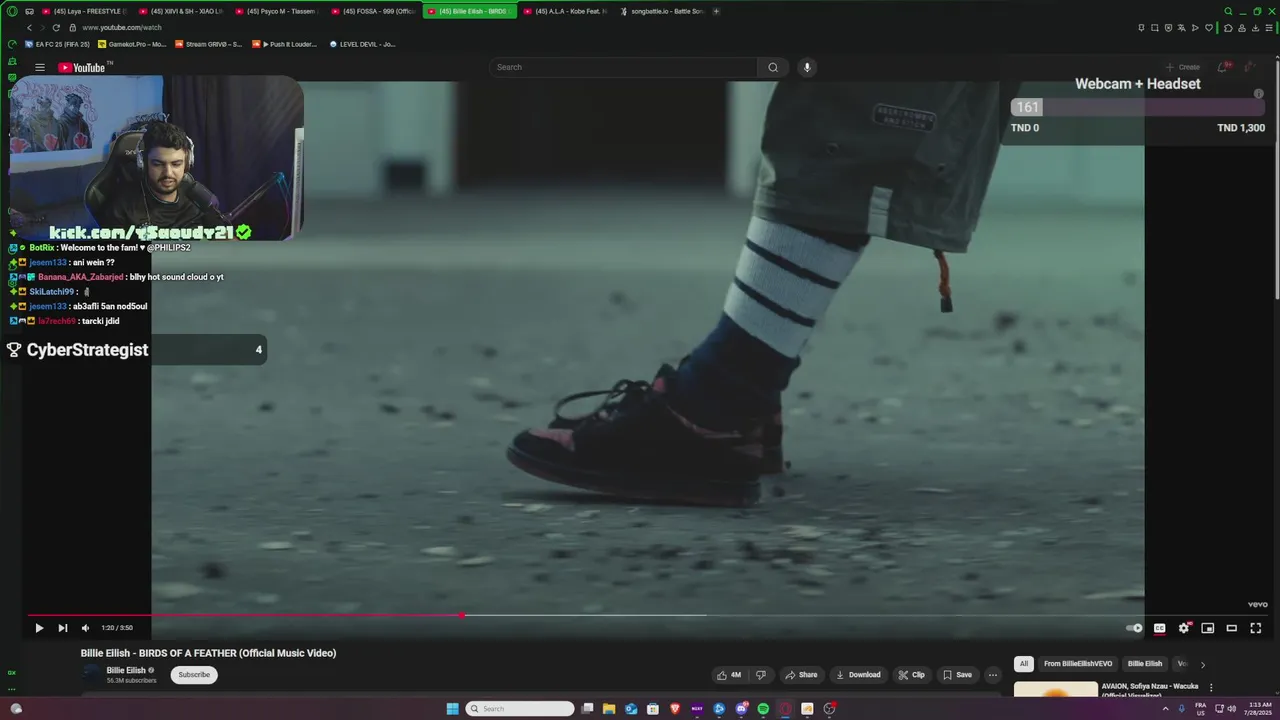Screen dimensions: 1280x720
Task: Click the page vertical scrollbar
Action: (1276, 180)
